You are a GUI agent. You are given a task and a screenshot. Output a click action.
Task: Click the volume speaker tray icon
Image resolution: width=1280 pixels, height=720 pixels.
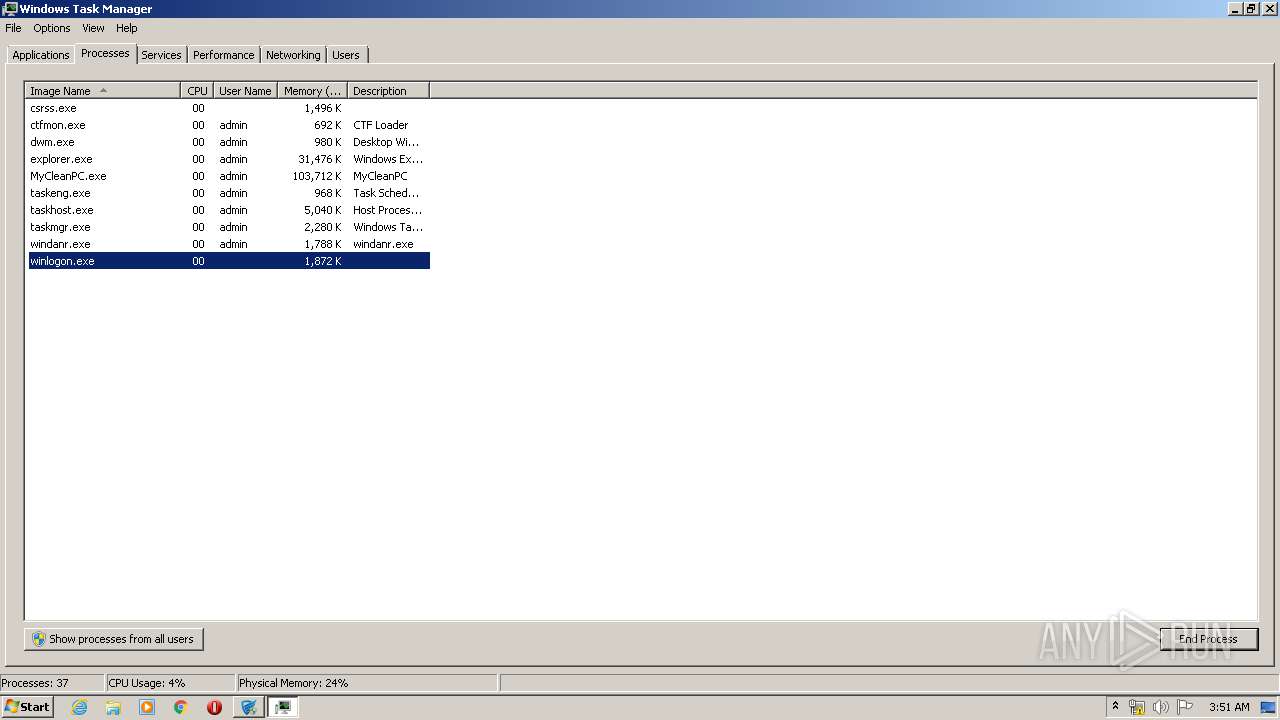[1161, 707]
